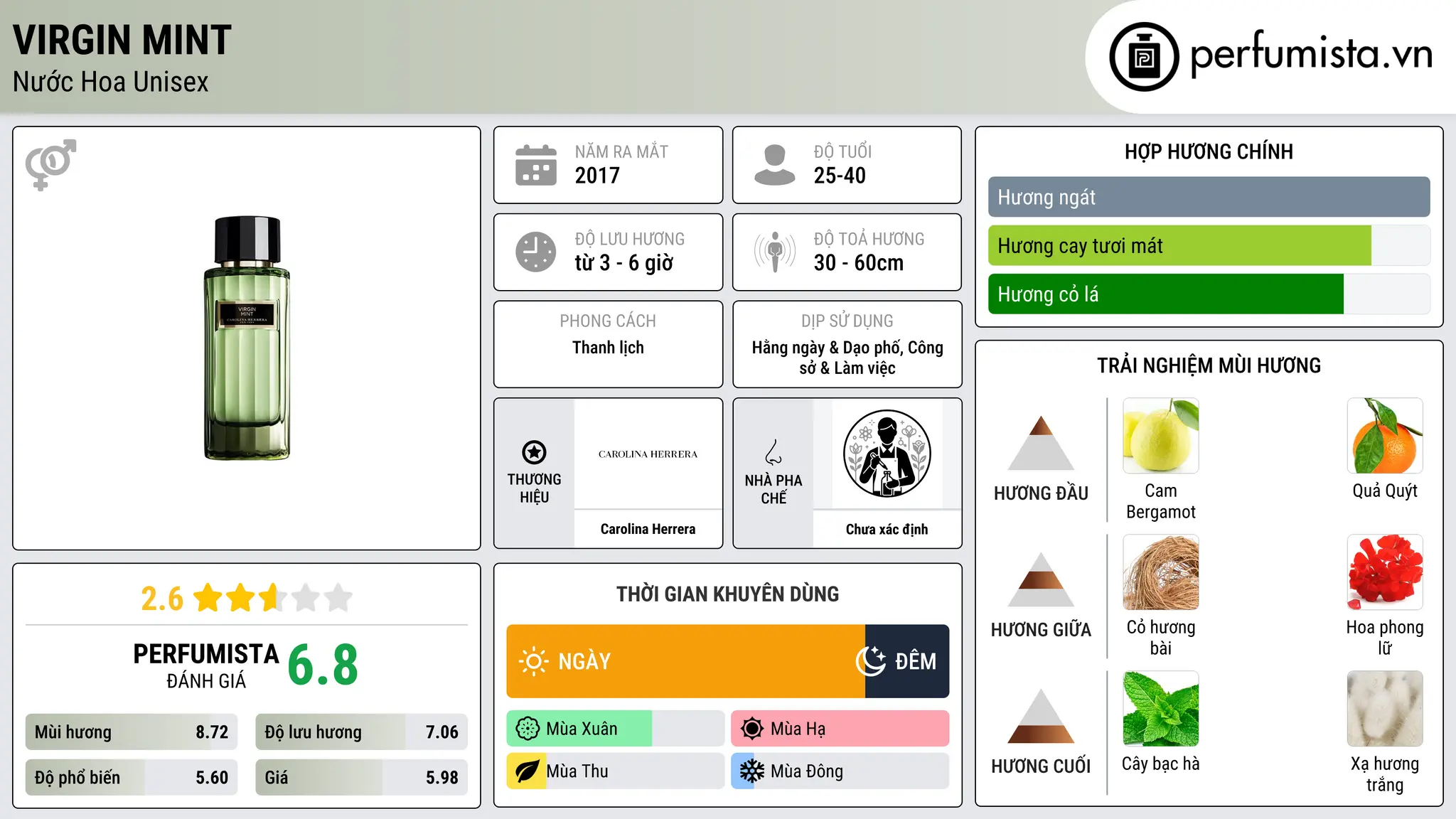Click the occasion text Hằng ngày & Dạo phố
The width and height of the screenshot is (1456, 819).
(x=826, y=348)
